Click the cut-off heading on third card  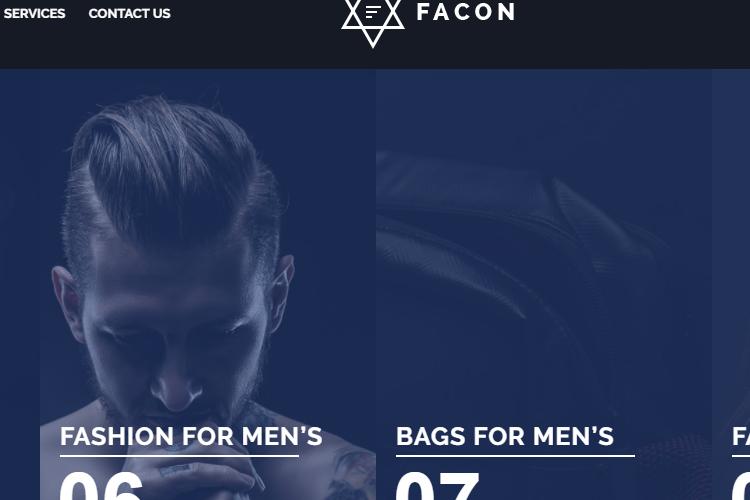pyautogui.click(x=741, y=436)
